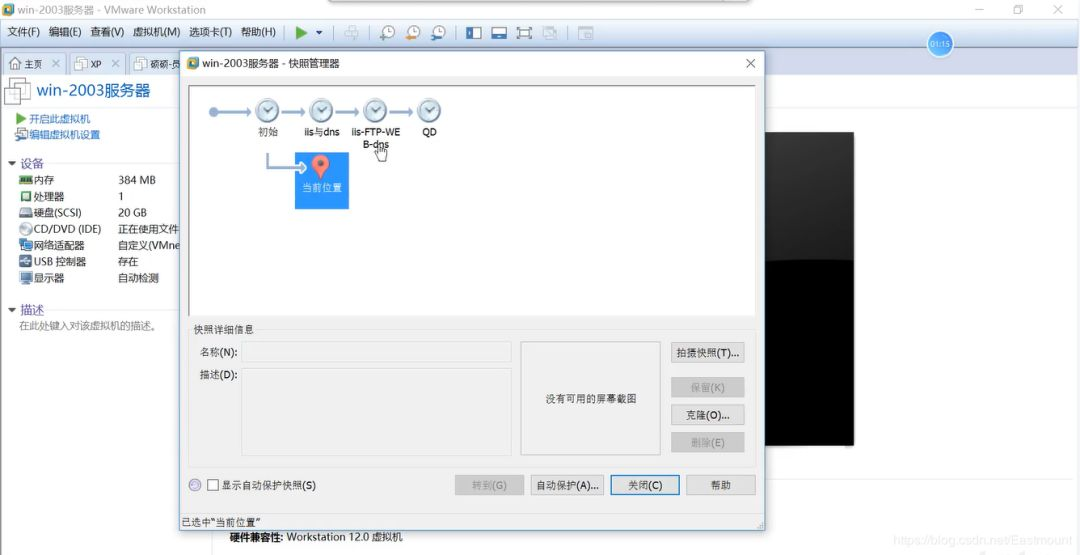
Task: Click the green power-on play icon in toolbar
Action: point(301,32)
